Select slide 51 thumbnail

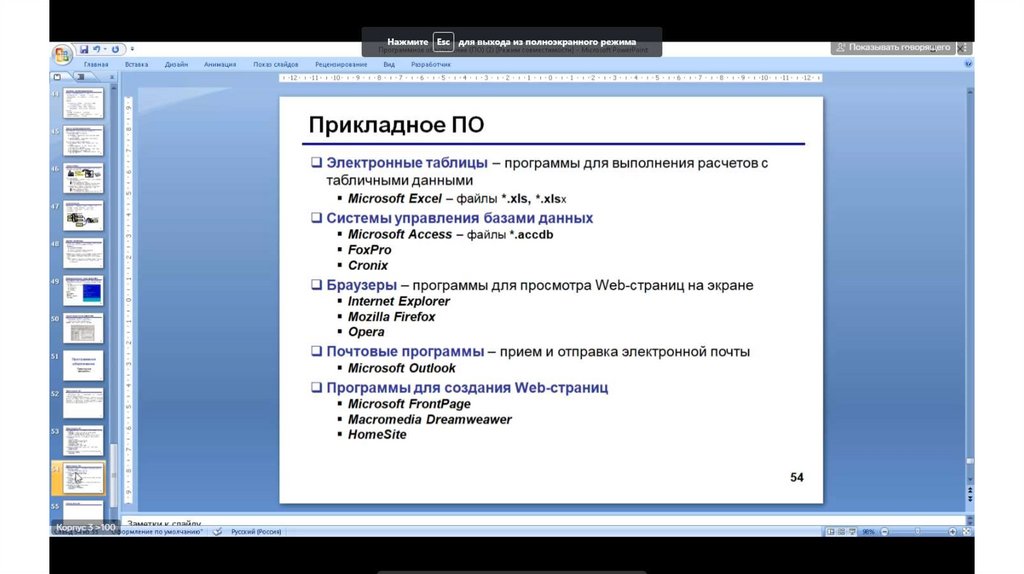coord(83,366)
